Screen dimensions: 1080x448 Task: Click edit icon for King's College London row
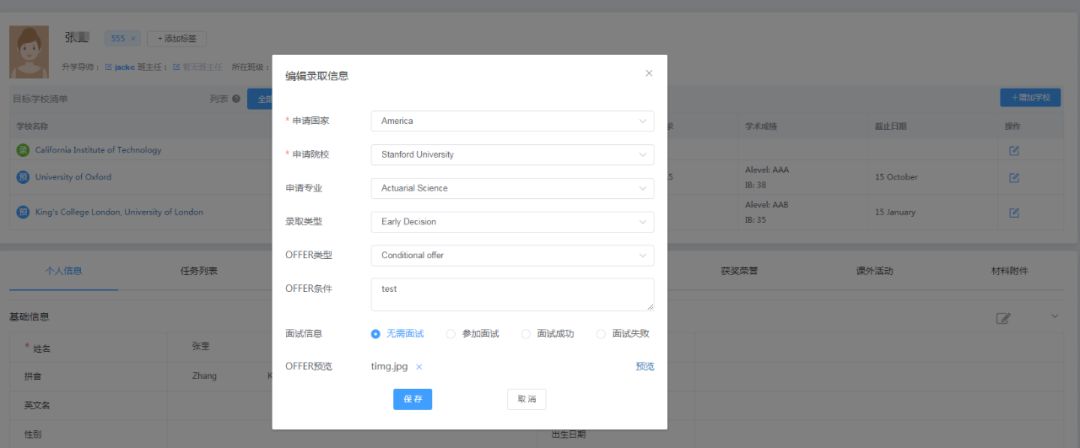tap(1013, 213)
